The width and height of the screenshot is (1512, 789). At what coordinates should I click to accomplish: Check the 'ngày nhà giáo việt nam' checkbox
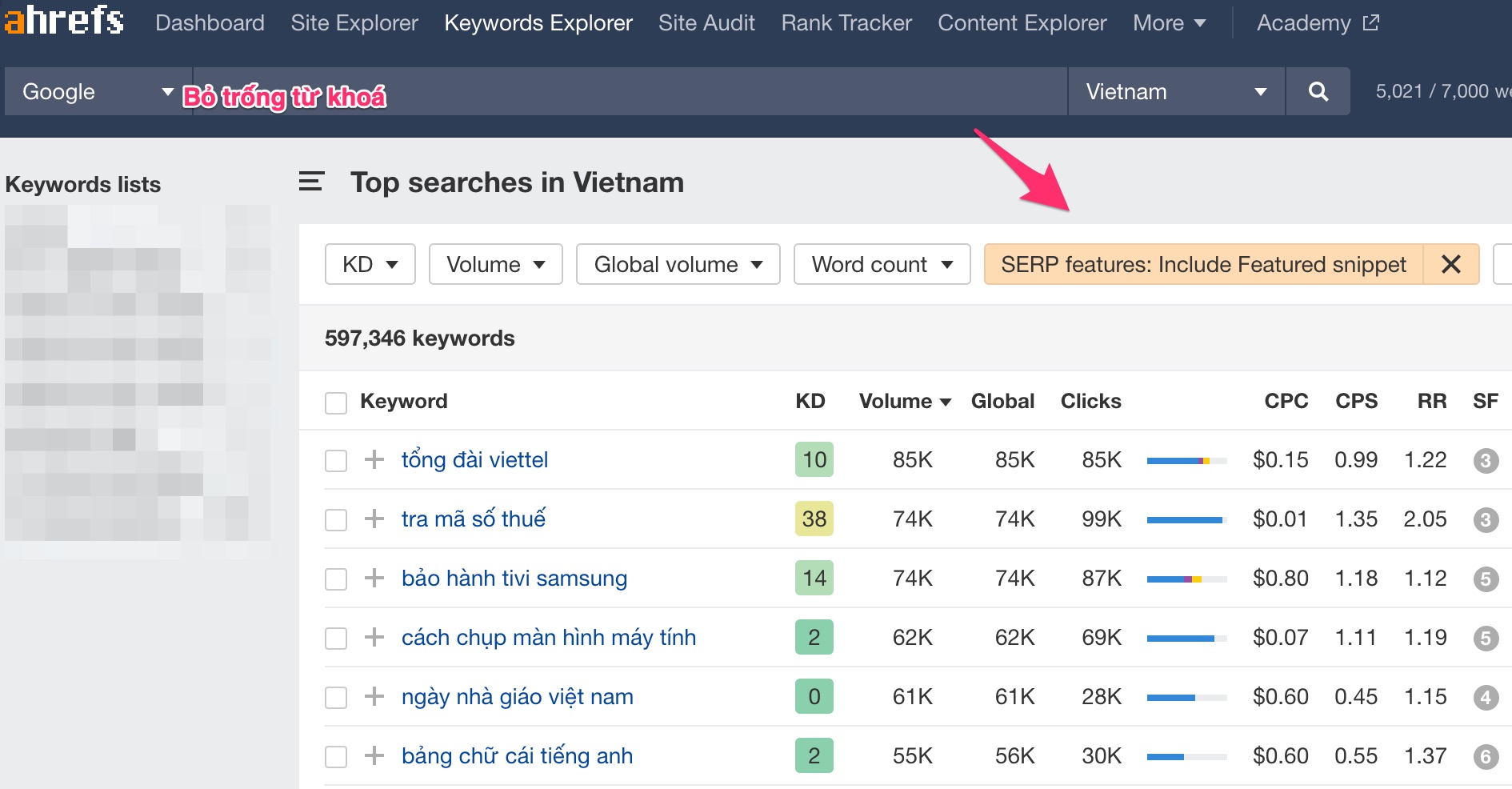point(336,698)
